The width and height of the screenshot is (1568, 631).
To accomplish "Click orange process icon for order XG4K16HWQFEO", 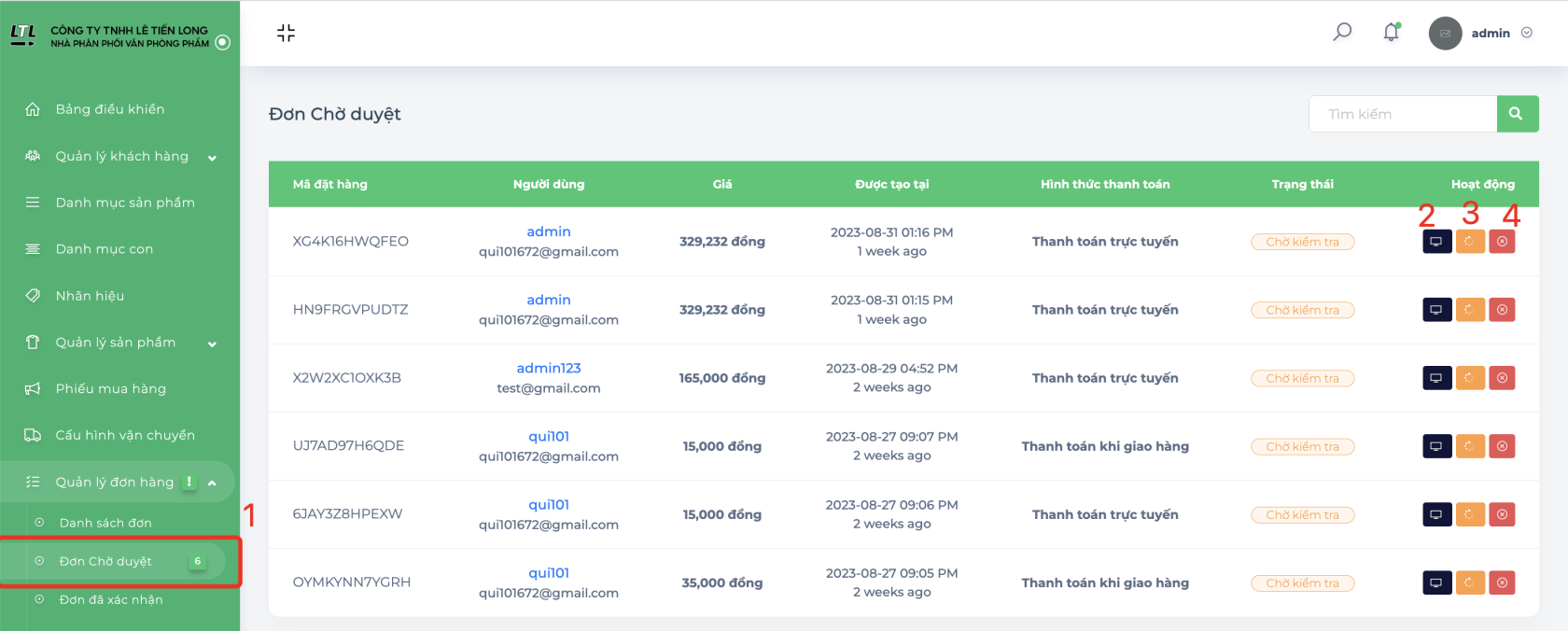I will point(1470,242).
